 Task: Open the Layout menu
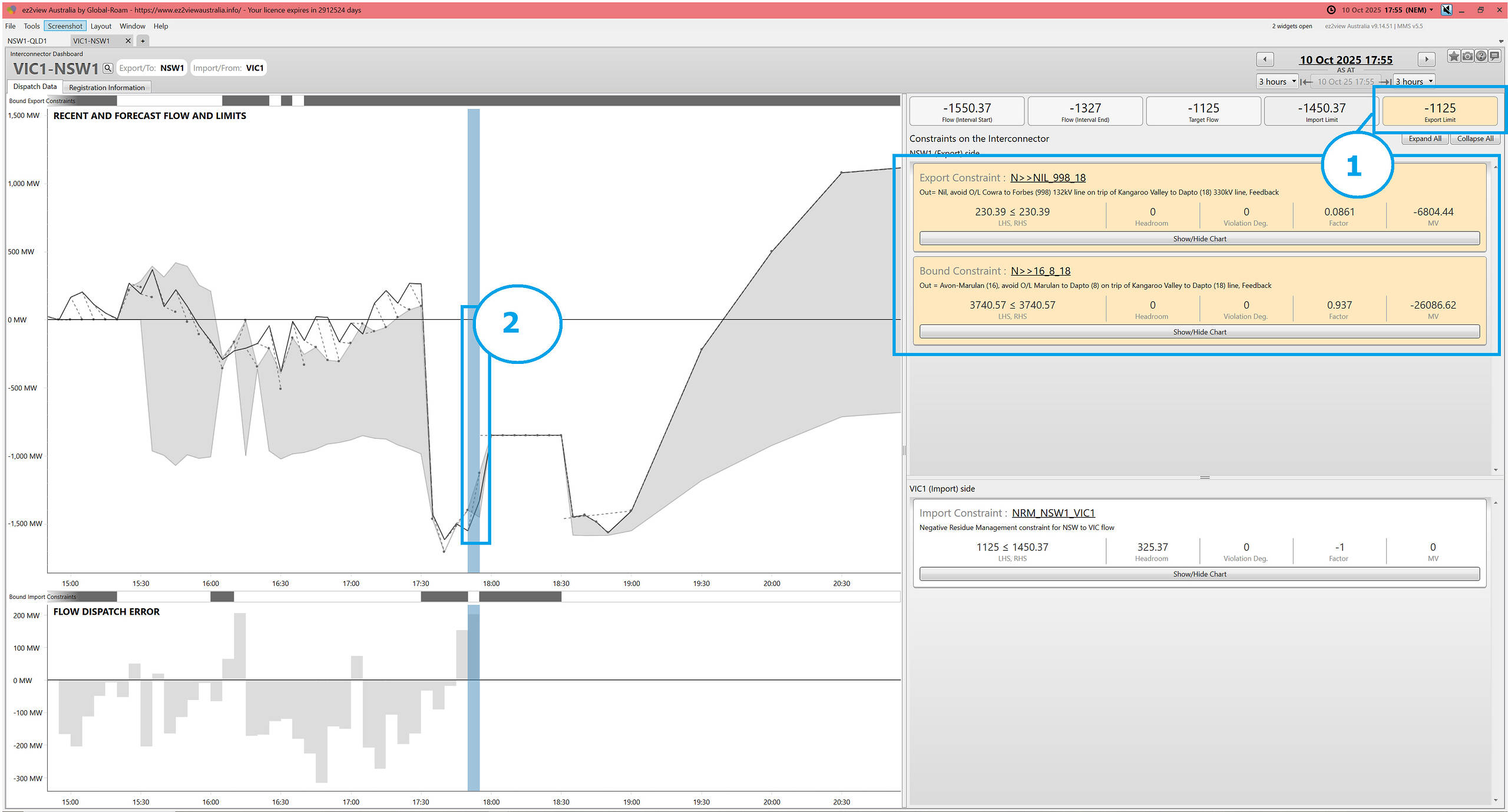click(101, 26)
